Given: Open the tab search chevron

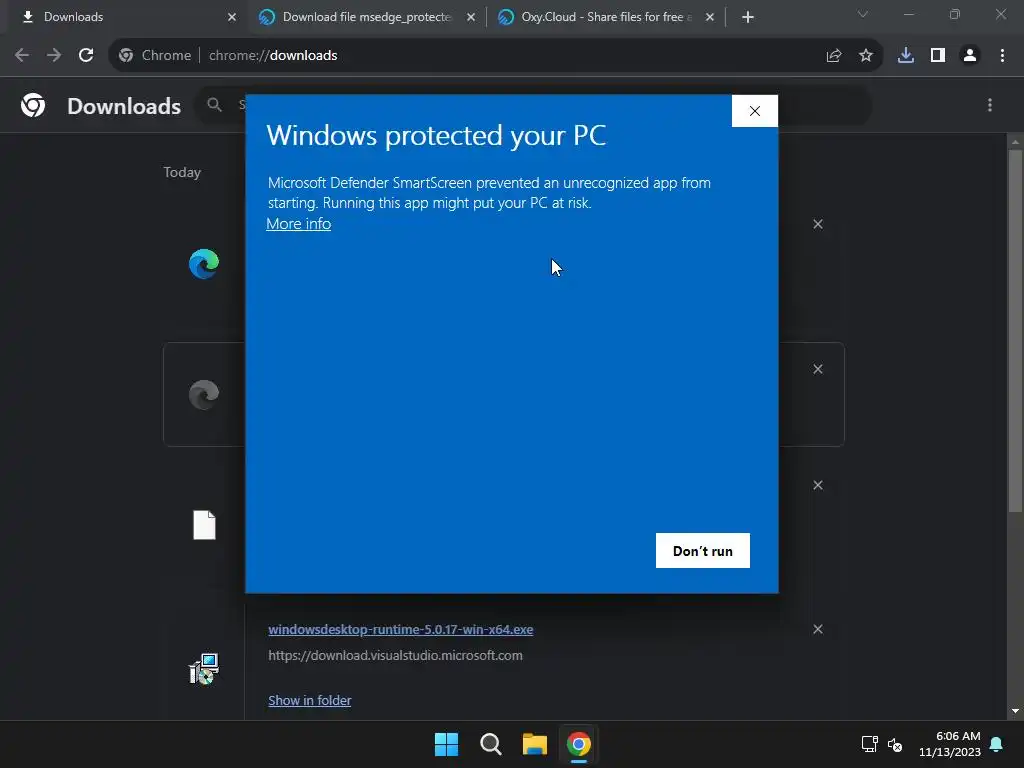Looking at the screenshot, I should click(x=862, y=14).
